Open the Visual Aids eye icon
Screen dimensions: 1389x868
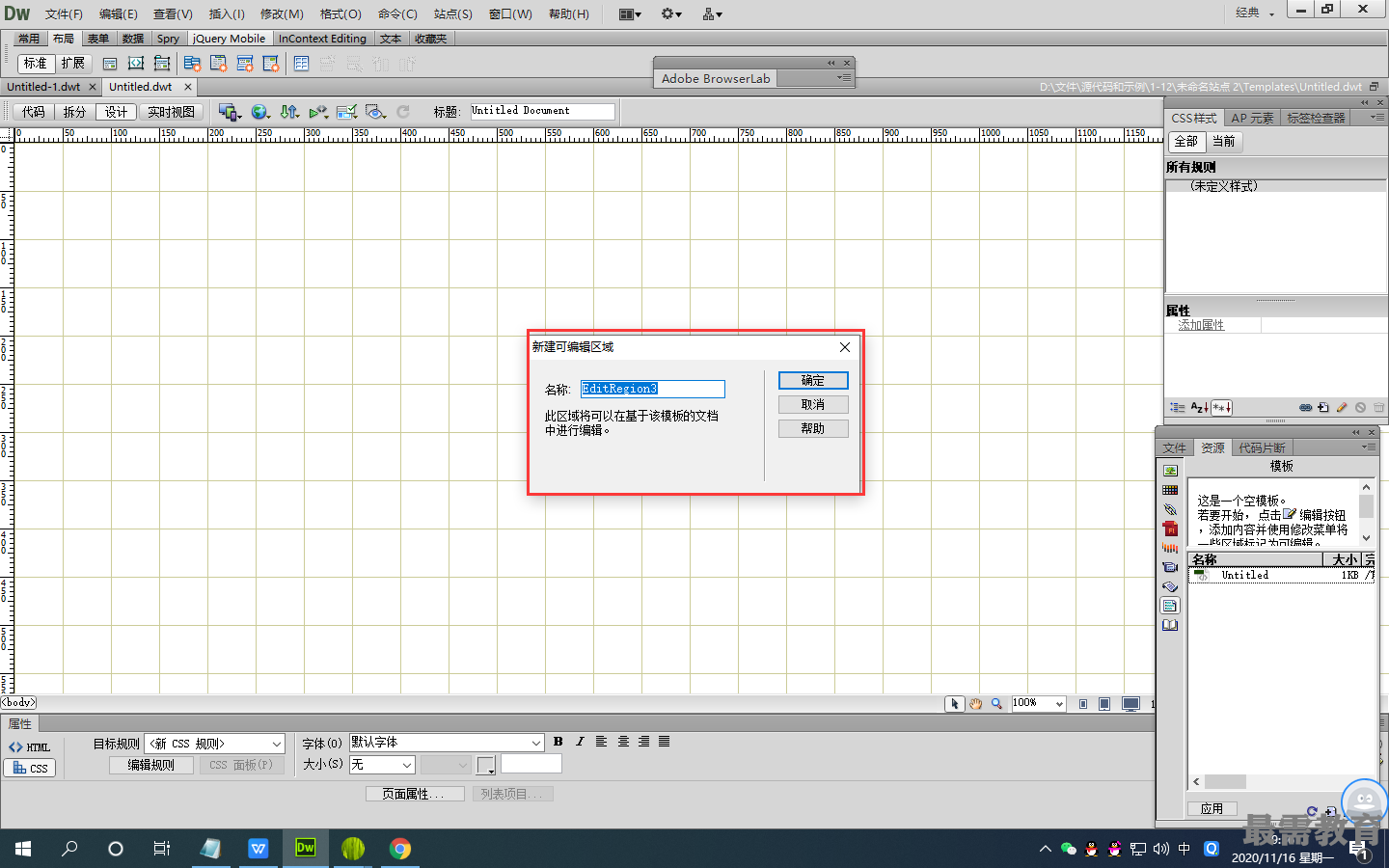376,112
